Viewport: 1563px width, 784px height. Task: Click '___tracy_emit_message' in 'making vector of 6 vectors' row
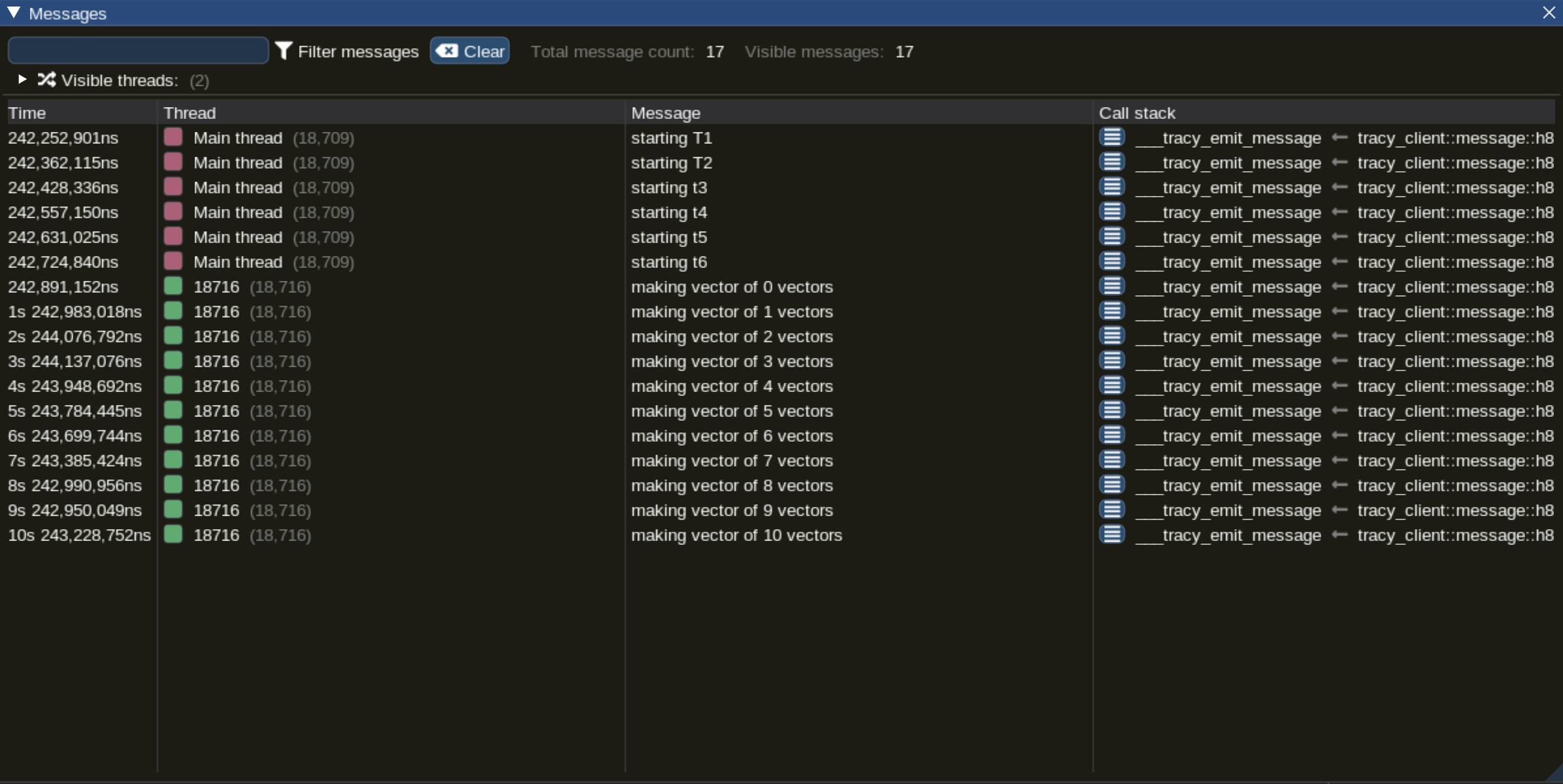[x=1228, y=436]
